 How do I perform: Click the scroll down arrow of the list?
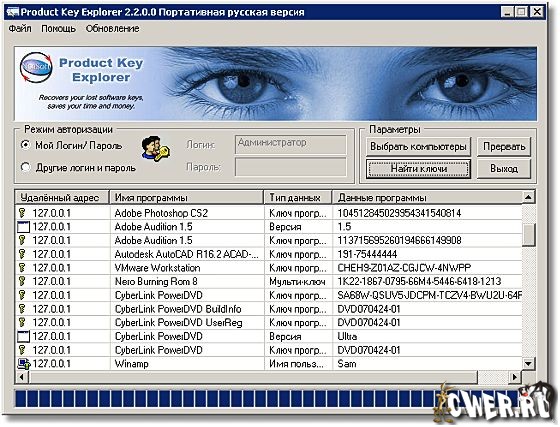click(528, 364)
